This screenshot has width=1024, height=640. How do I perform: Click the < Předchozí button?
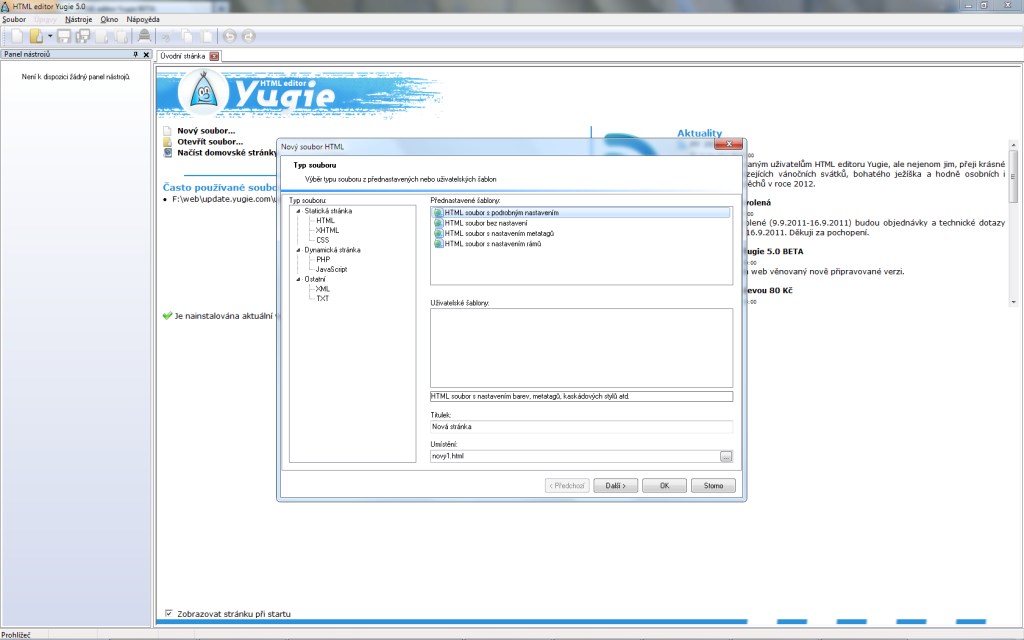click(567, 486)
